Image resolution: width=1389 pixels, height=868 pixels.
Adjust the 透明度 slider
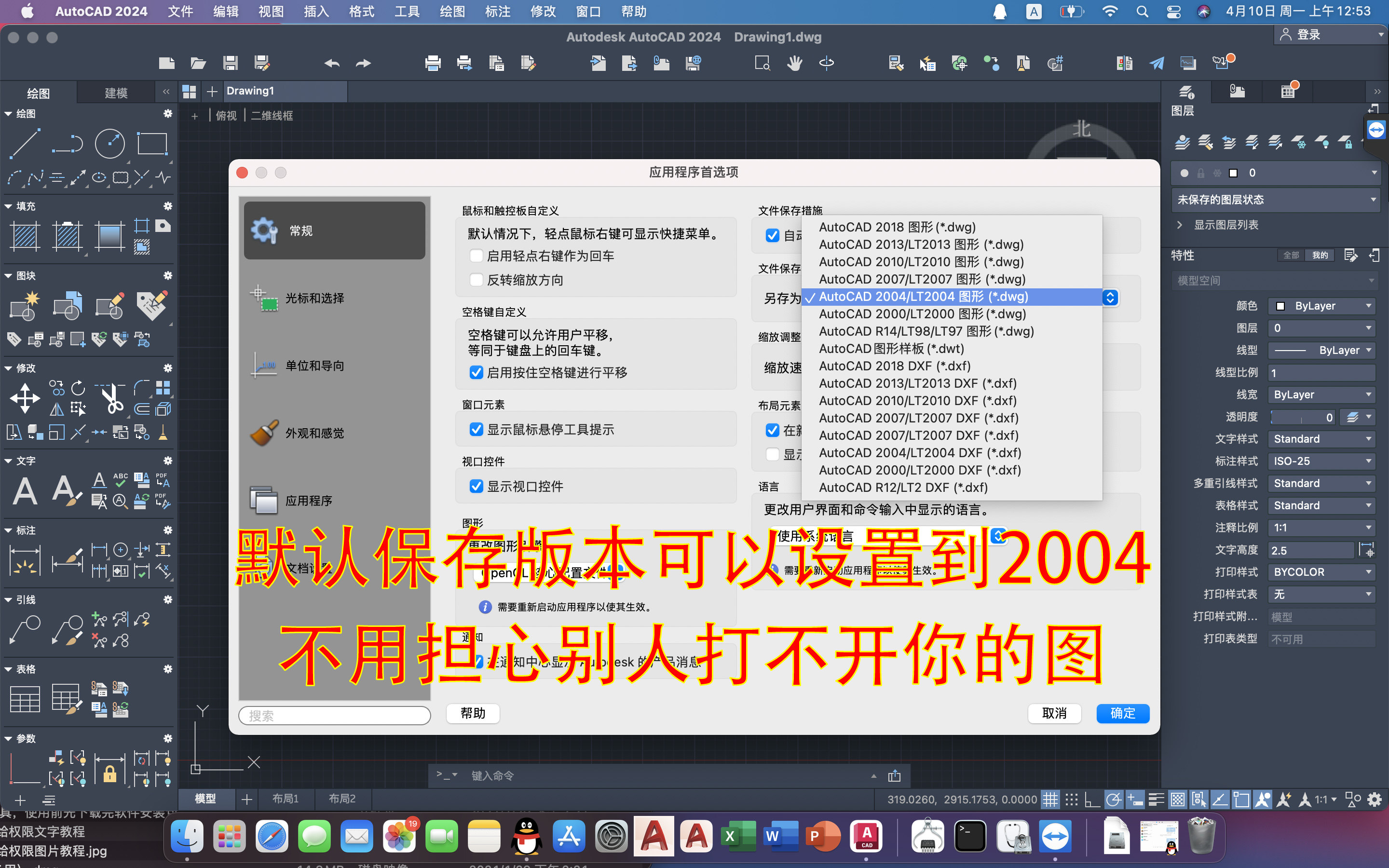(x=1303, y=417)
